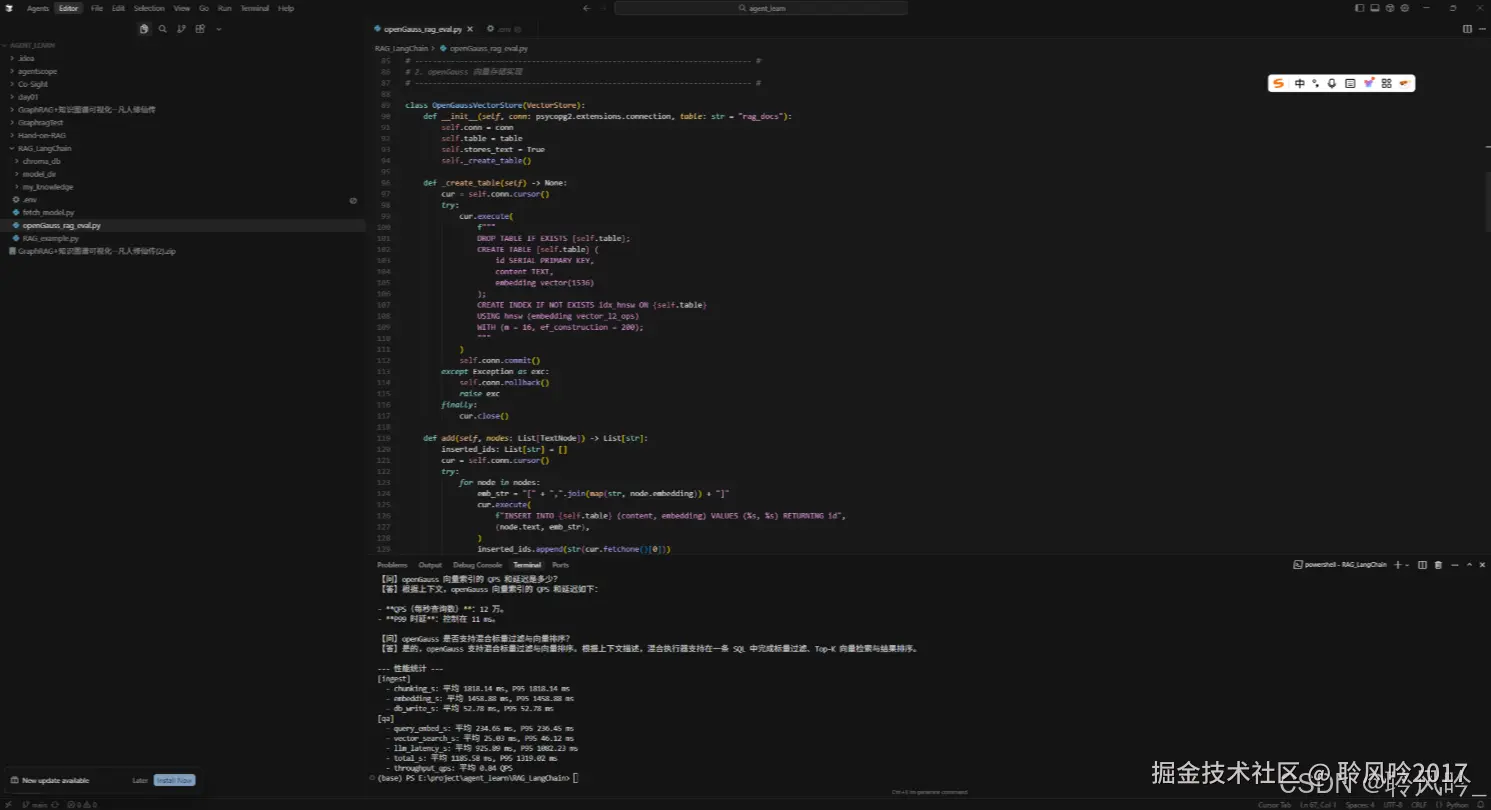Open the Explorer view icon
1491x810 pixels.
(x=144, y=29)
